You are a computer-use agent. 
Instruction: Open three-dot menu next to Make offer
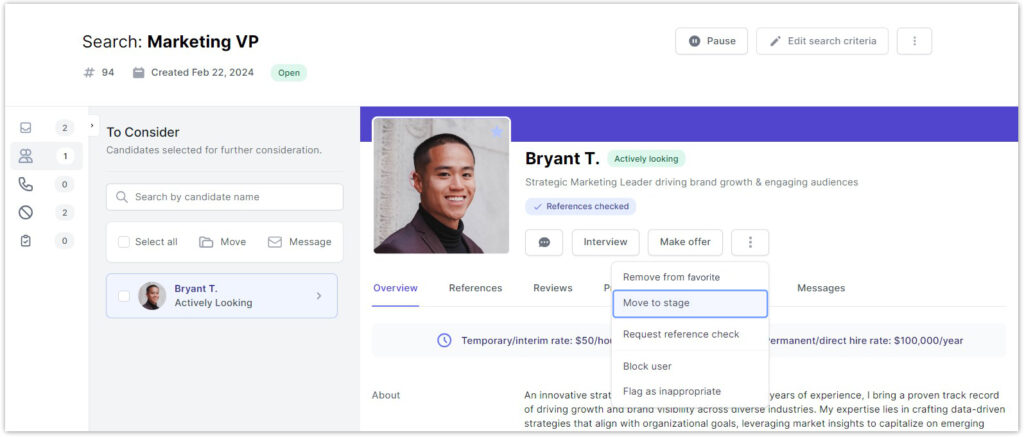(750, 242)
